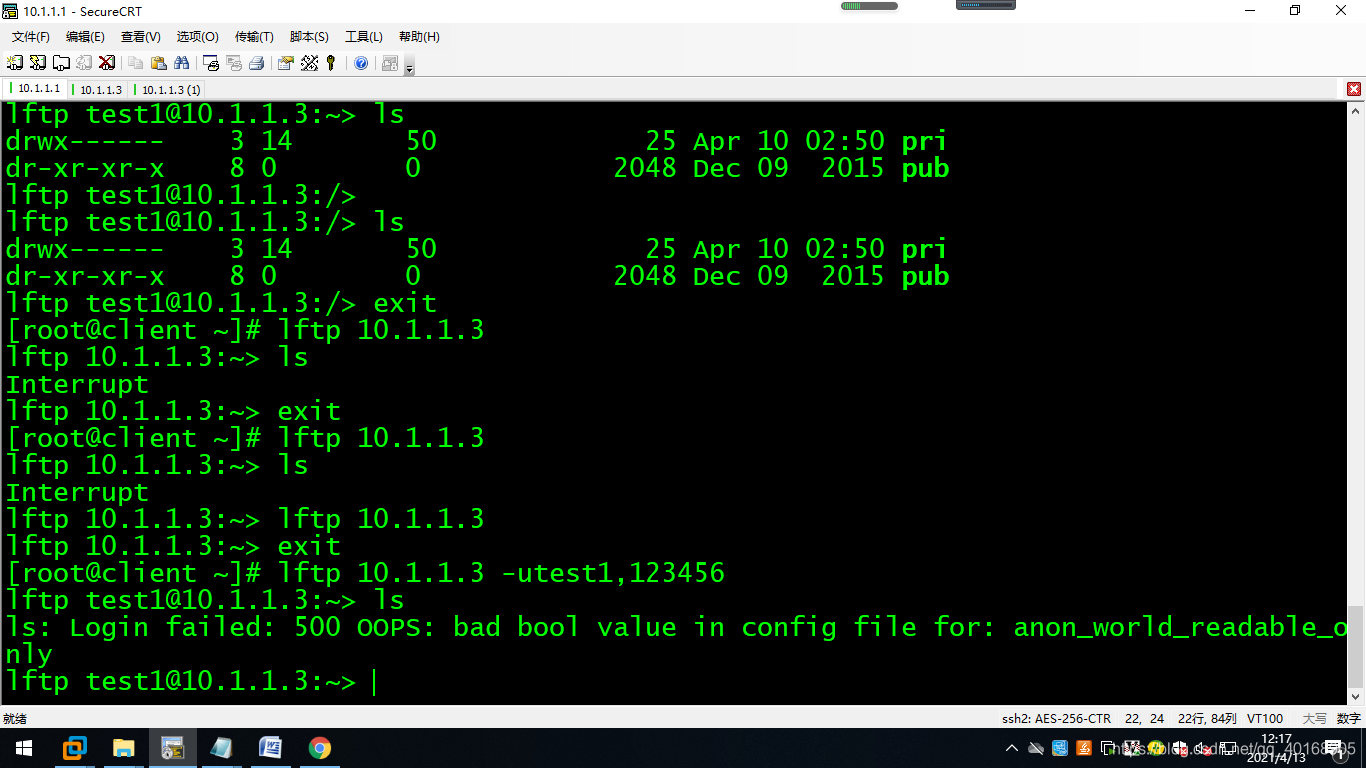This screenshot has width=1366, height=768.
Task: Click the '22行, 84列' status entry
Action: tap(1207, 718)
